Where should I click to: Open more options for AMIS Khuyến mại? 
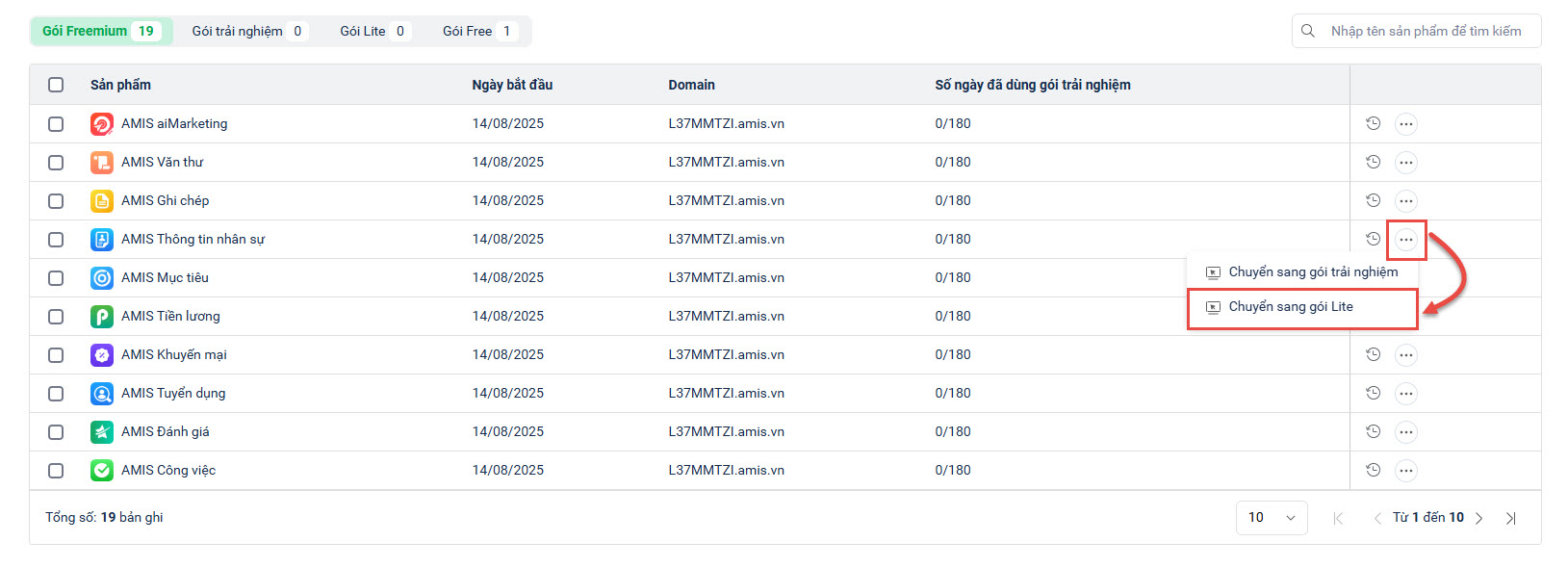[1406, 355]
